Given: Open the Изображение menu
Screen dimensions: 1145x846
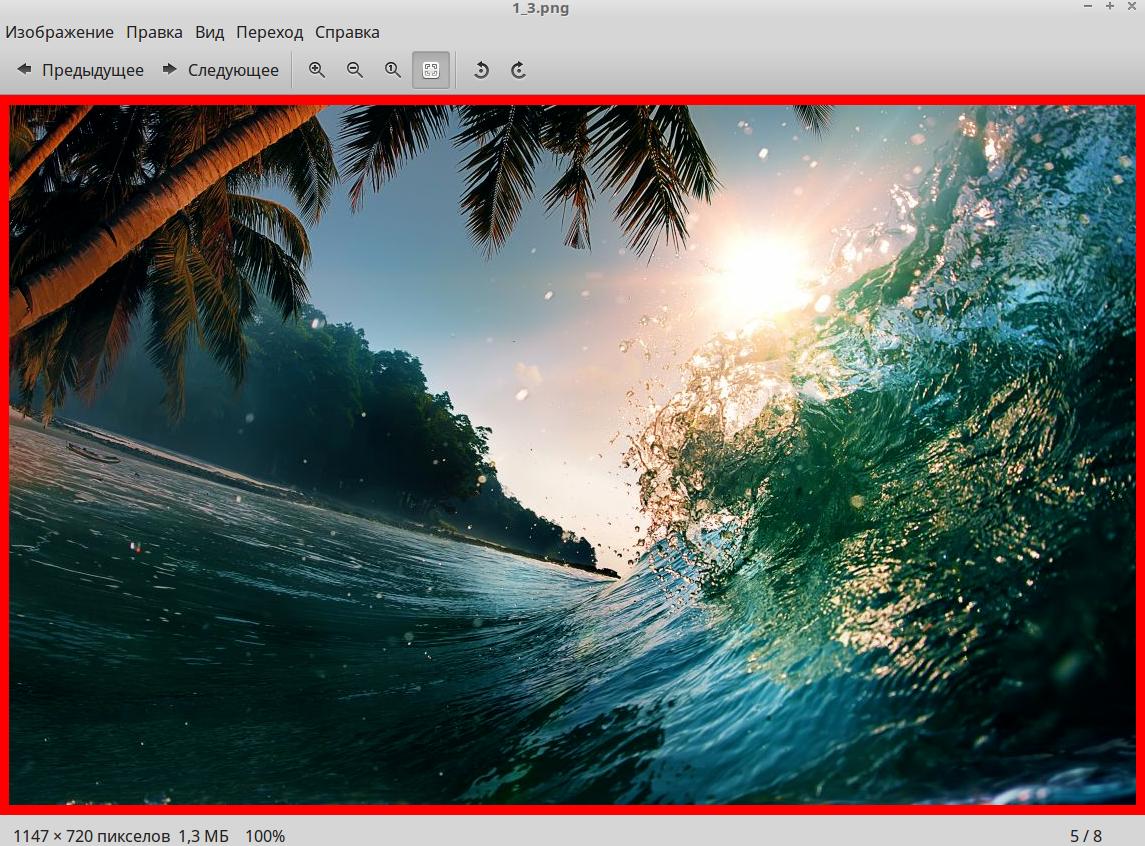Looking at the screenshot, I should (x=59, y=32).
